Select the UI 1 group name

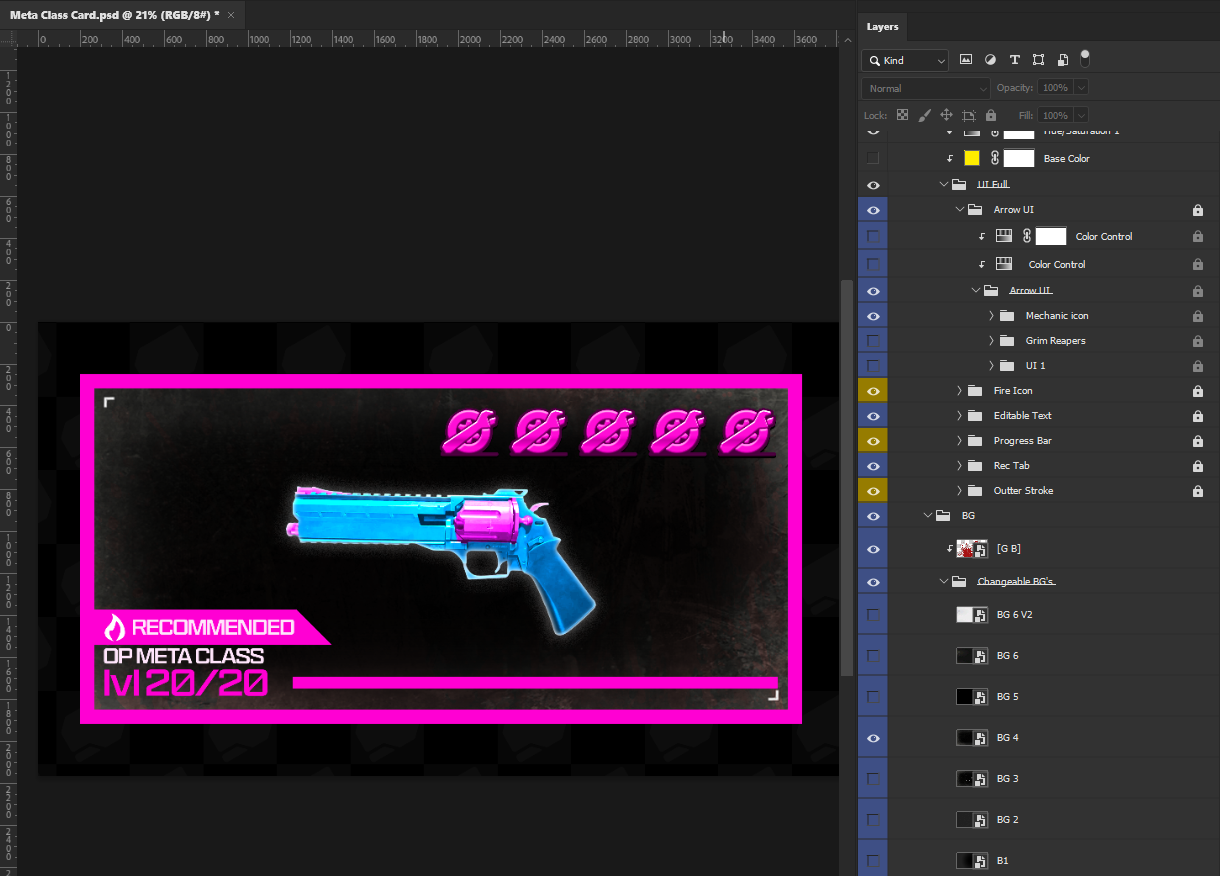coord(1035,366)
